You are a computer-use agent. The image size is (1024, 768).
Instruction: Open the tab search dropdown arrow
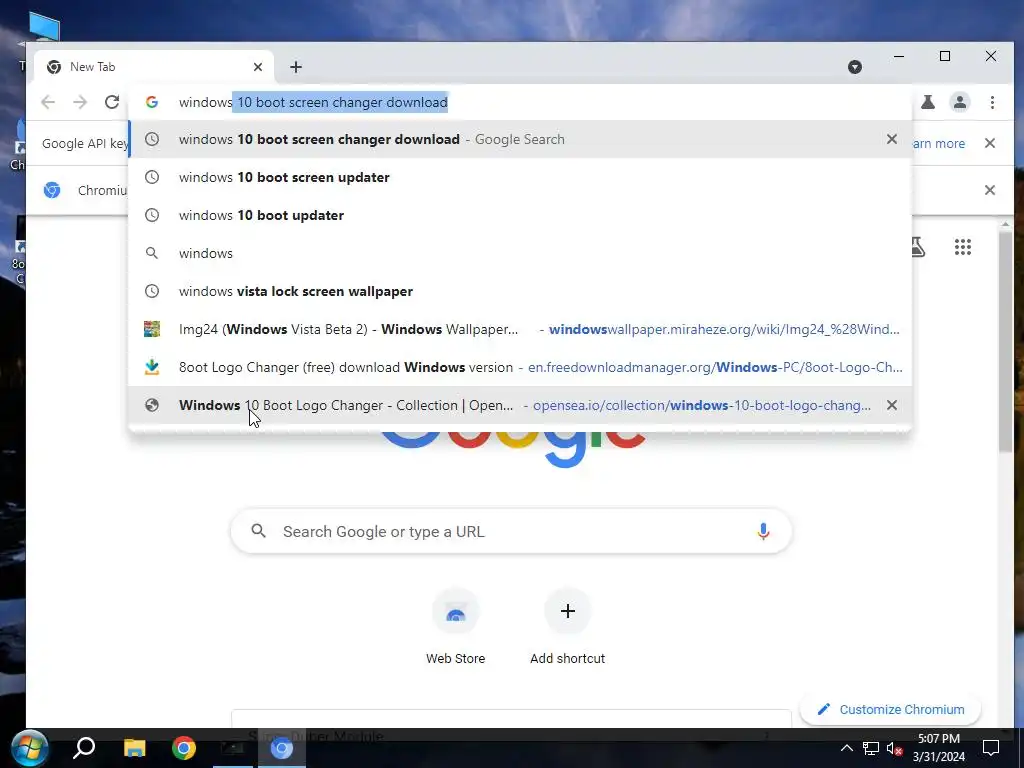click(855, 67)
